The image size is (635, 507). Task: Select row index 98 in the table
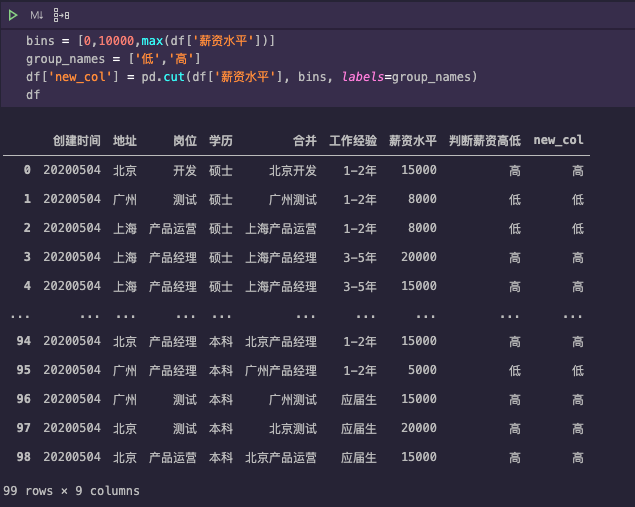click(24, 457)
